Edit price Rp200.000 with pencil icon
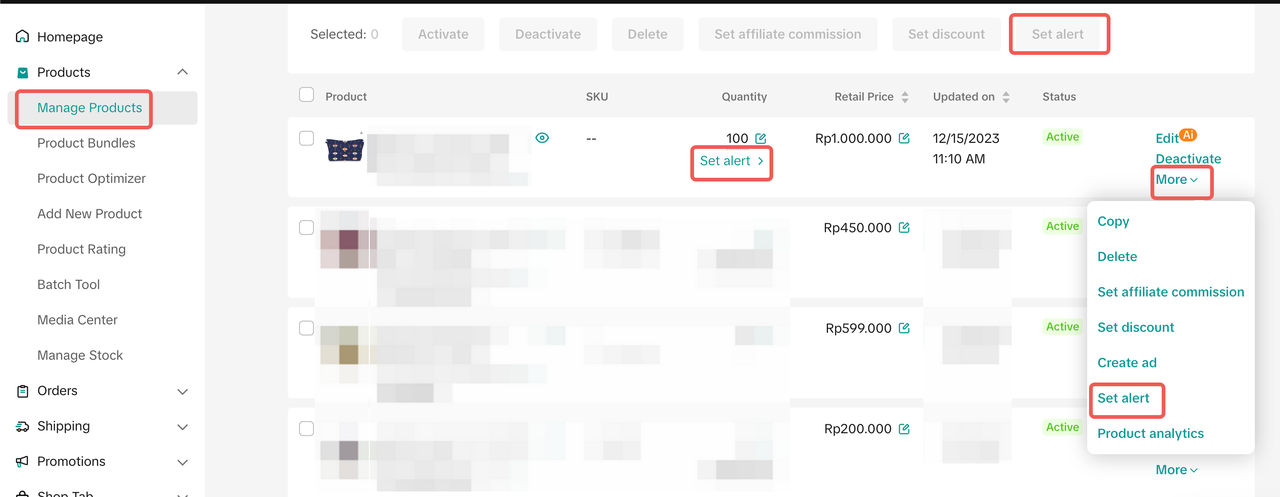The height and width of the screenshot is (497, 1280). (904, 429)
